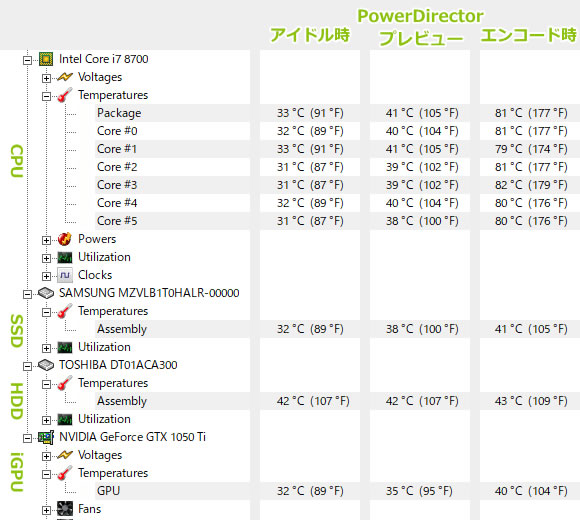The width and height of the screenshot is (580, 520).
Task: Expand the Fans node
Action: 46,510
